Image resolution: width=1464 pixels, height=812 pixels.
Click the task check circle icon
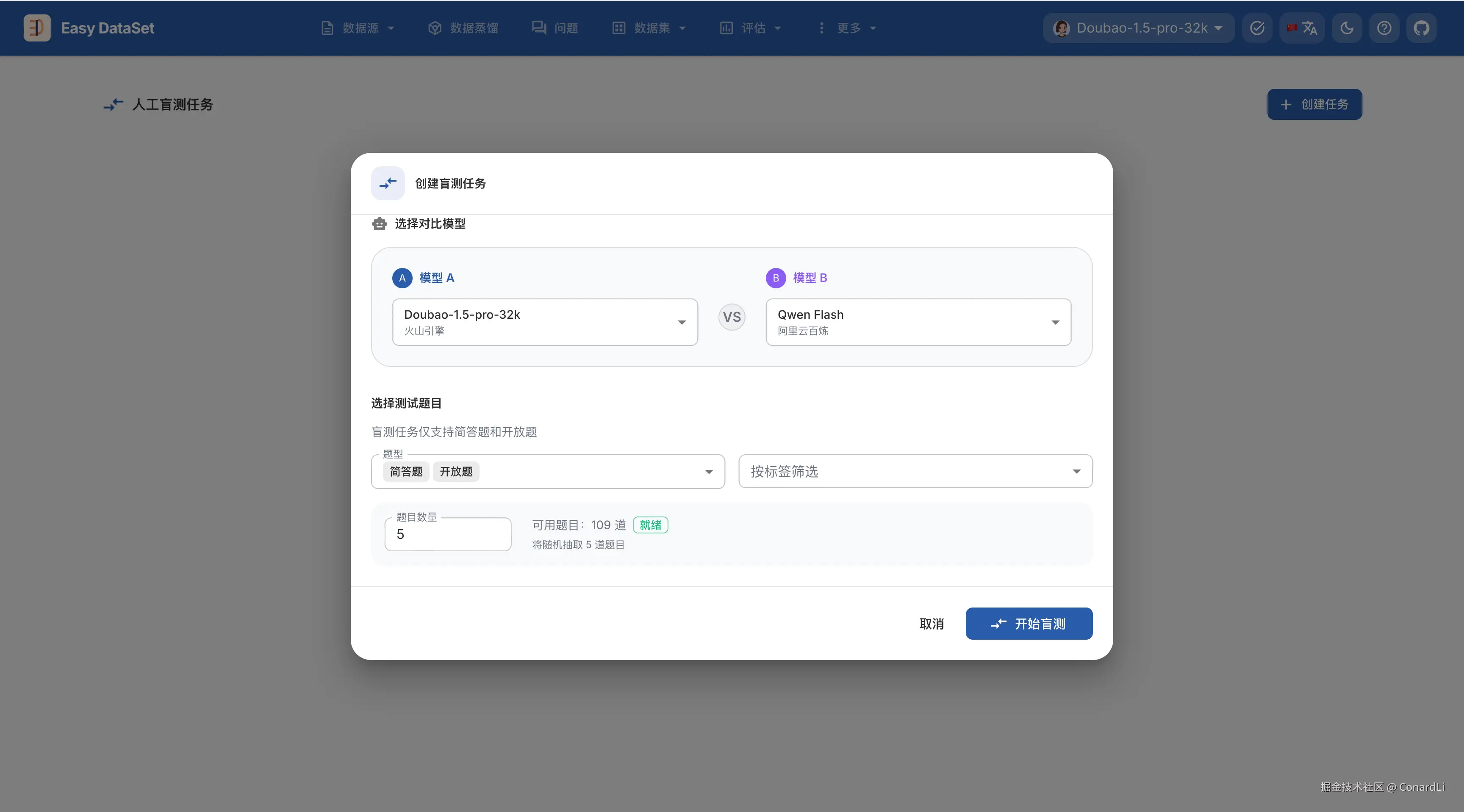tap(1257, 28)
